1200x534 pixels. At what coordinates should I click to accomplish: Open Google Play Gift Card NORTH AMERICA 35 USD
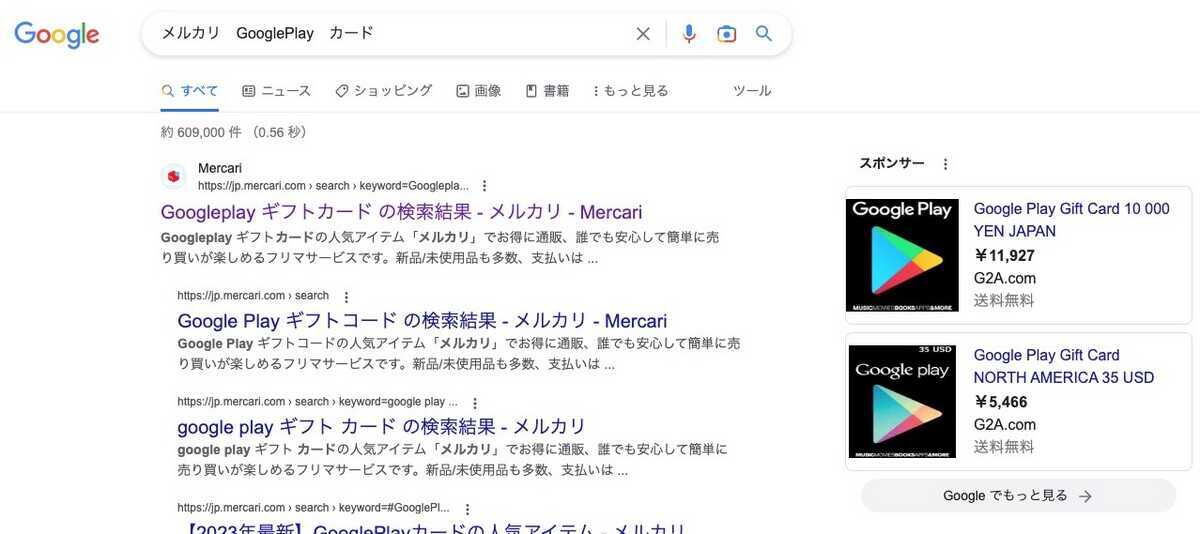[1064, 366]
